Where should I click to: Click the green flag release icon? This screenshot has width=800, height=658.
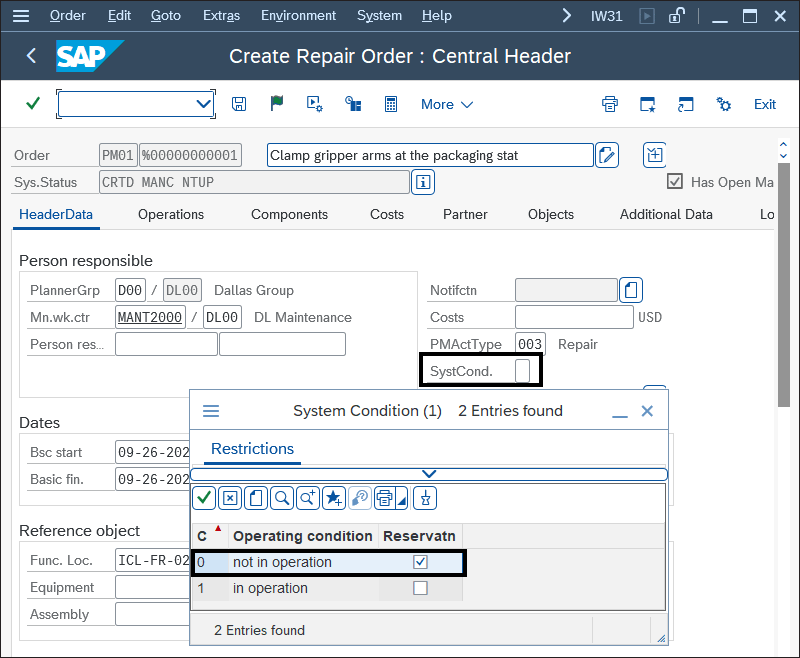(x=277, y=104)
